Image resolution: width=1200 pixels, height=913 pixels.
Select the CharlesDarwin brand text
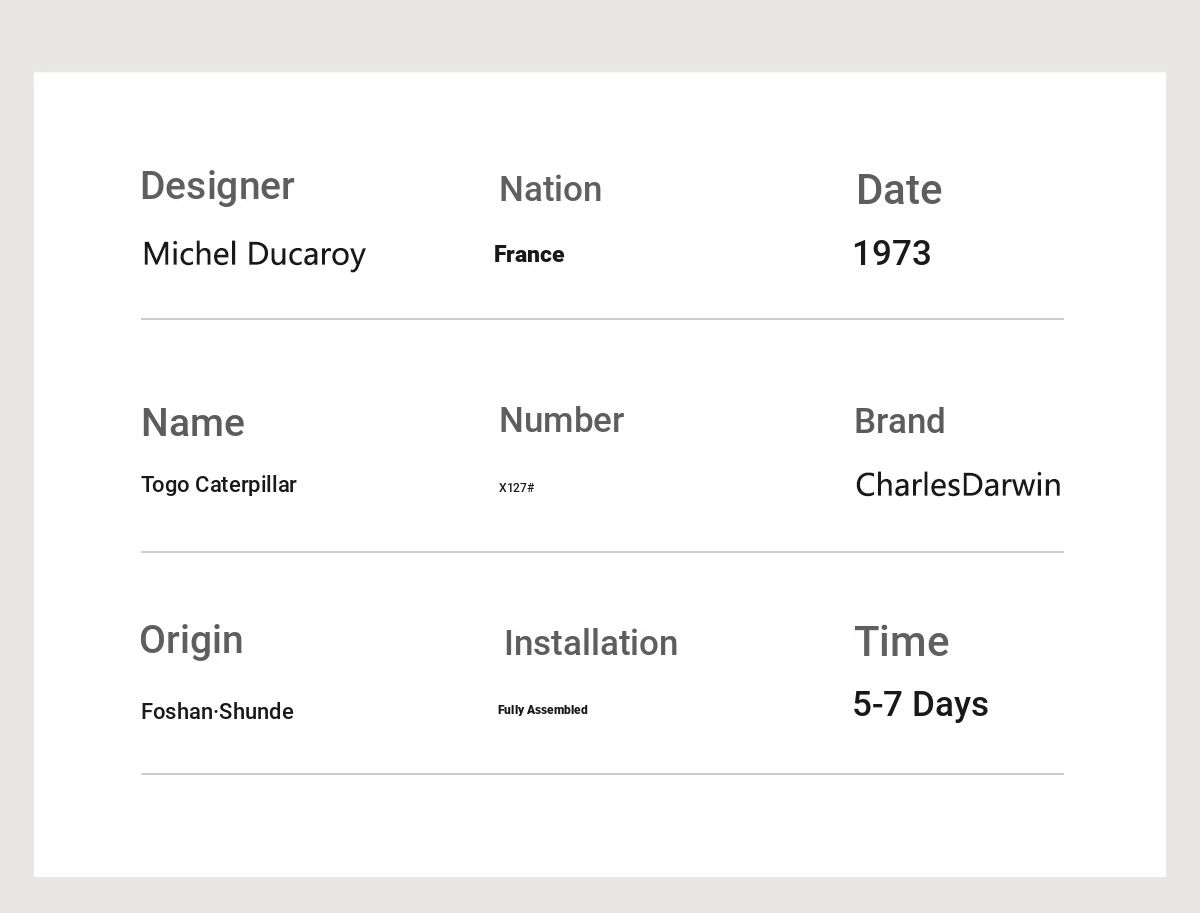pyautogui.click(x=958, y=485)
